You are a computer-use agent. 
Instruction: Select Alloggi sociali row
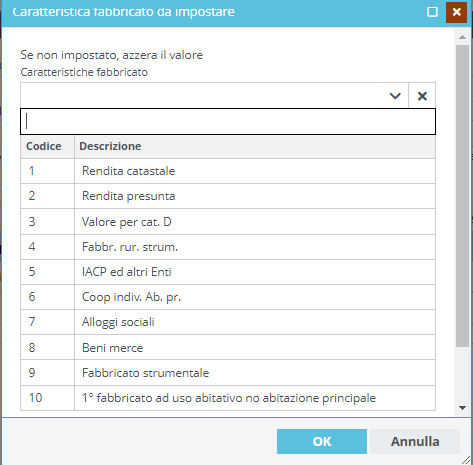(228, 322)
